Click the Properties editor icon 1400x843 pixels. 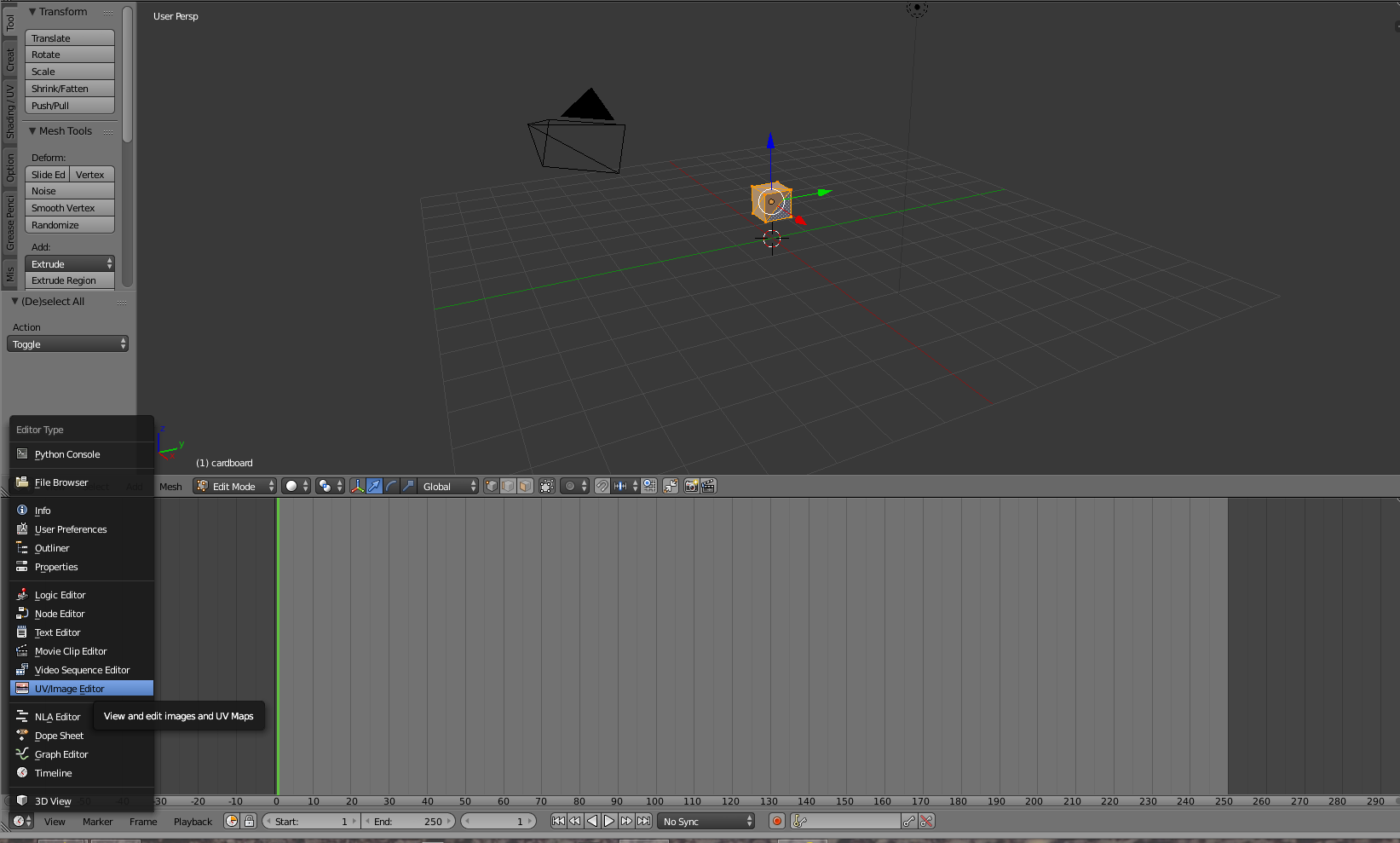(x=22, y=567)
